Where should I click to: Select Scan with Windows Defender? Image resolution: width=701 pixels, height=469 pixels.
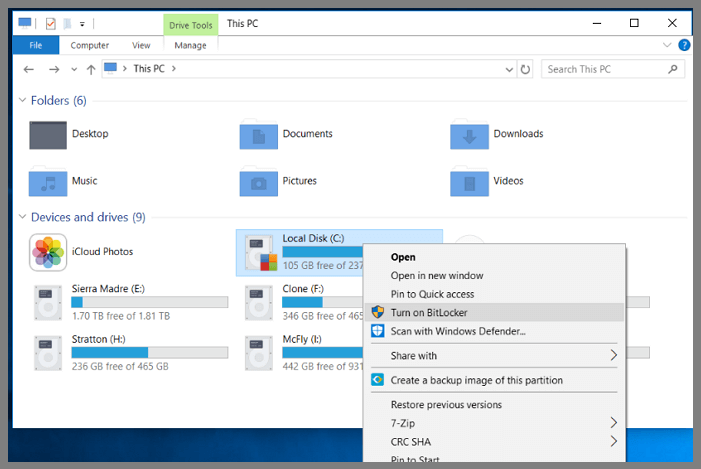(457, 331)
